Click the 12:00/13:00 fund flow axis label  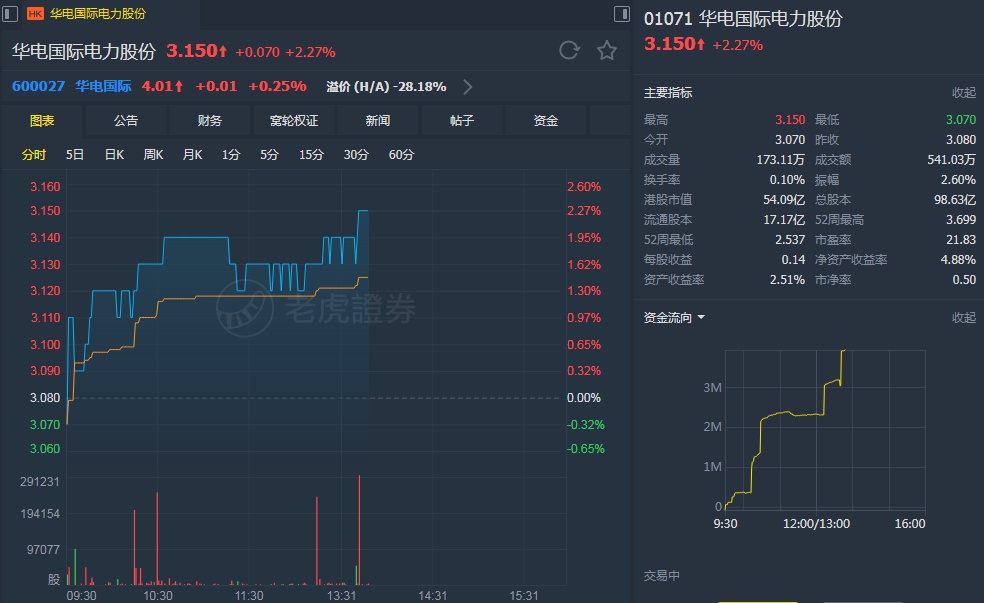click(816, 523)
